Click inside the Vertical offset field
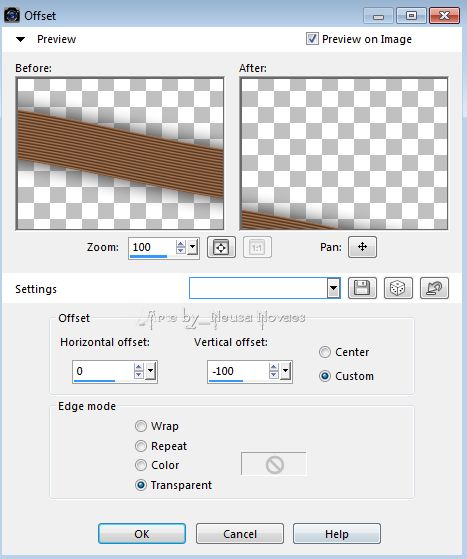This screenshot has height=559, width=467. 238,371
